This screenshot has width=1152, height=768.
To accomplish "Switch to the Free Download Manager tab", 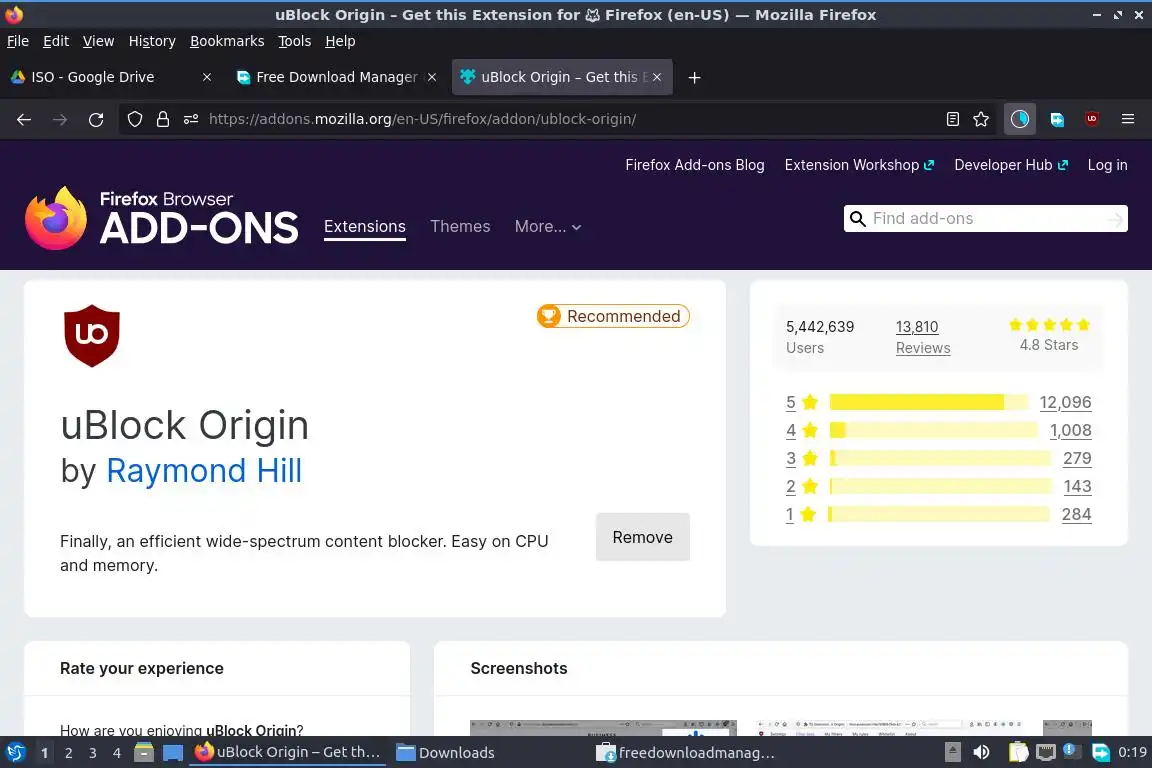I will 337,77.
